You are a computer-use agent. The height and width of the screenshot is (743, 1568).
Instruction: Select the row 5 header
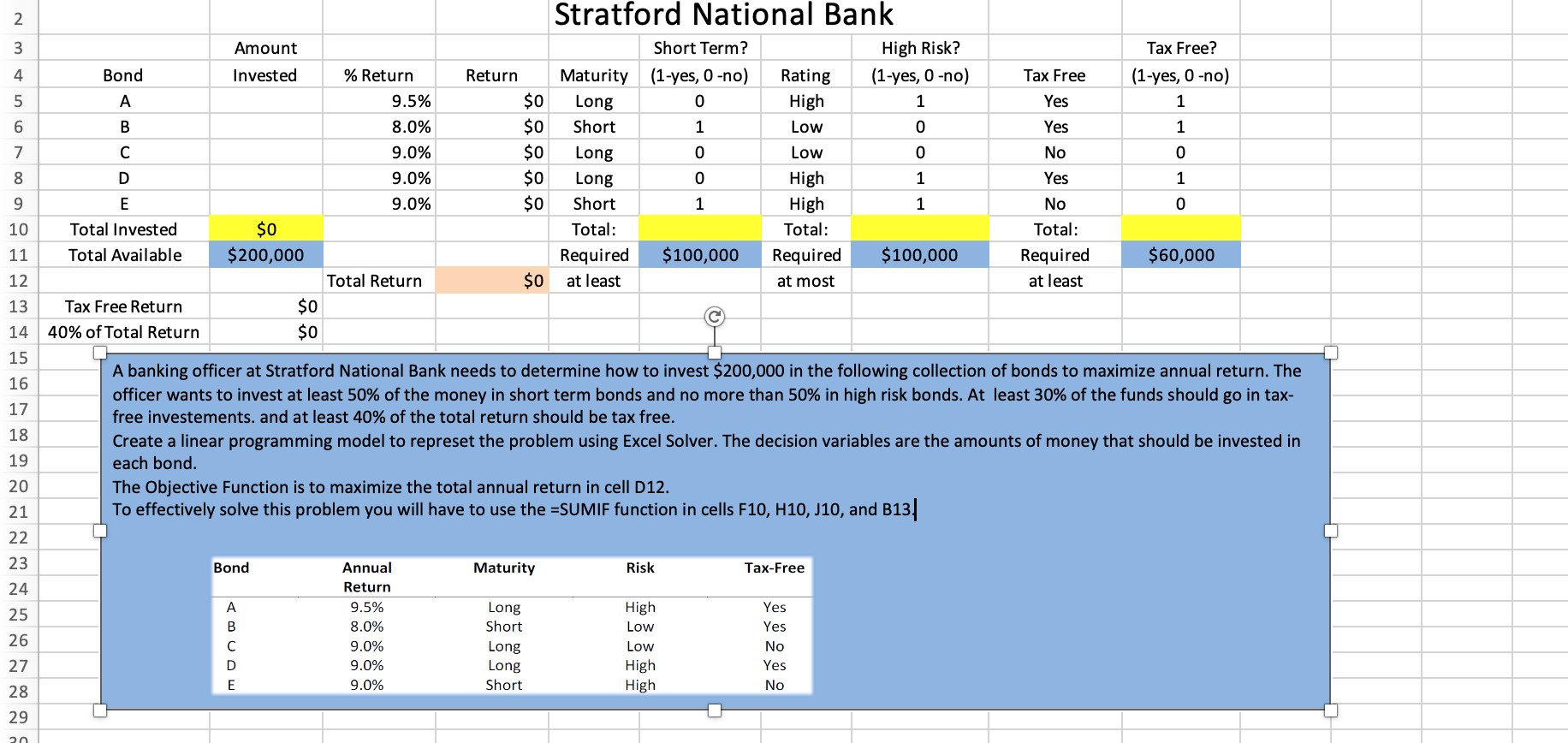[19, 101]
